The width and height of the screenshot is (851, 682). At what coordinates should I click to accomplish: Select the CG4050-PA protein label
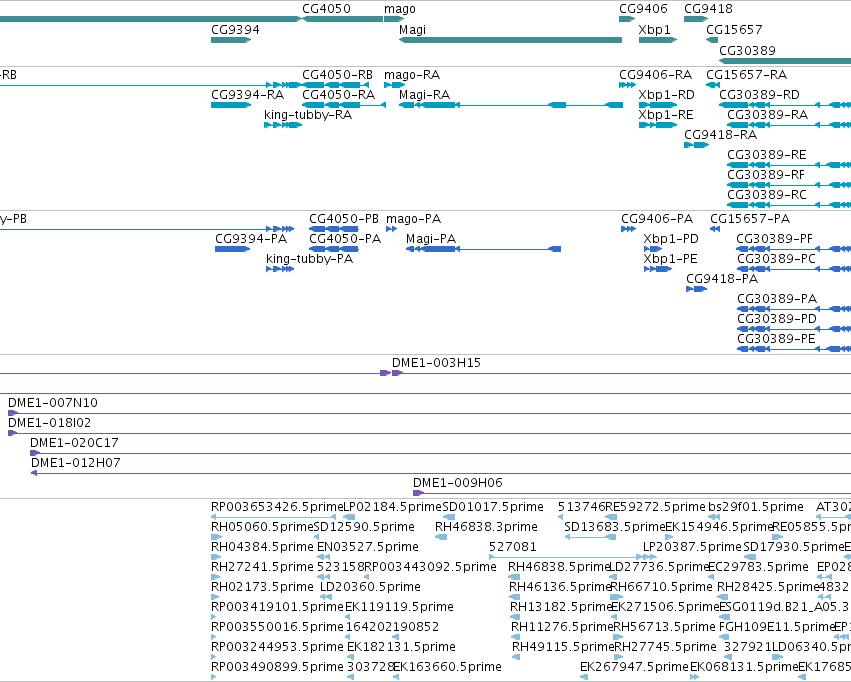(345, 239)
